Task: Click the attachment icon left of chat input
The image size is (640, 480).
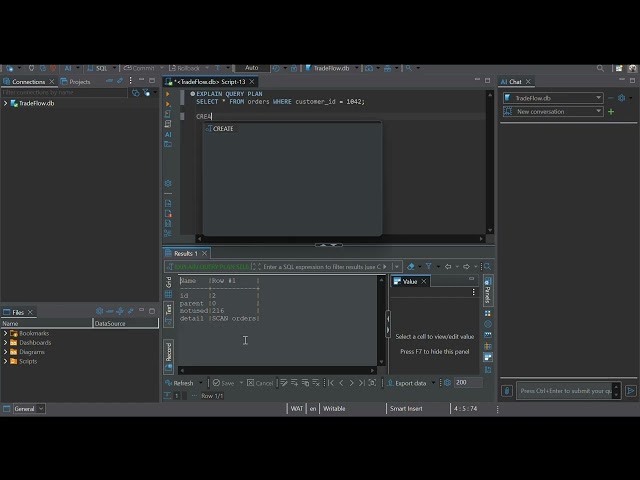Action: 507,391
